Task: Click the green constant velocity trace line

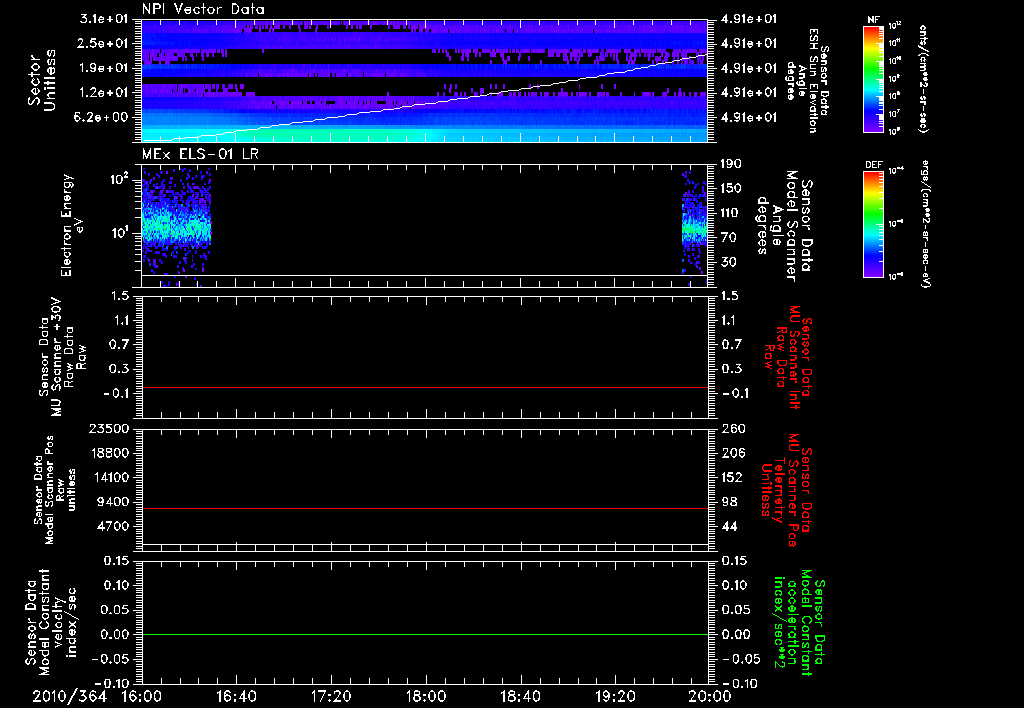Action: click(x=425, y=634)
